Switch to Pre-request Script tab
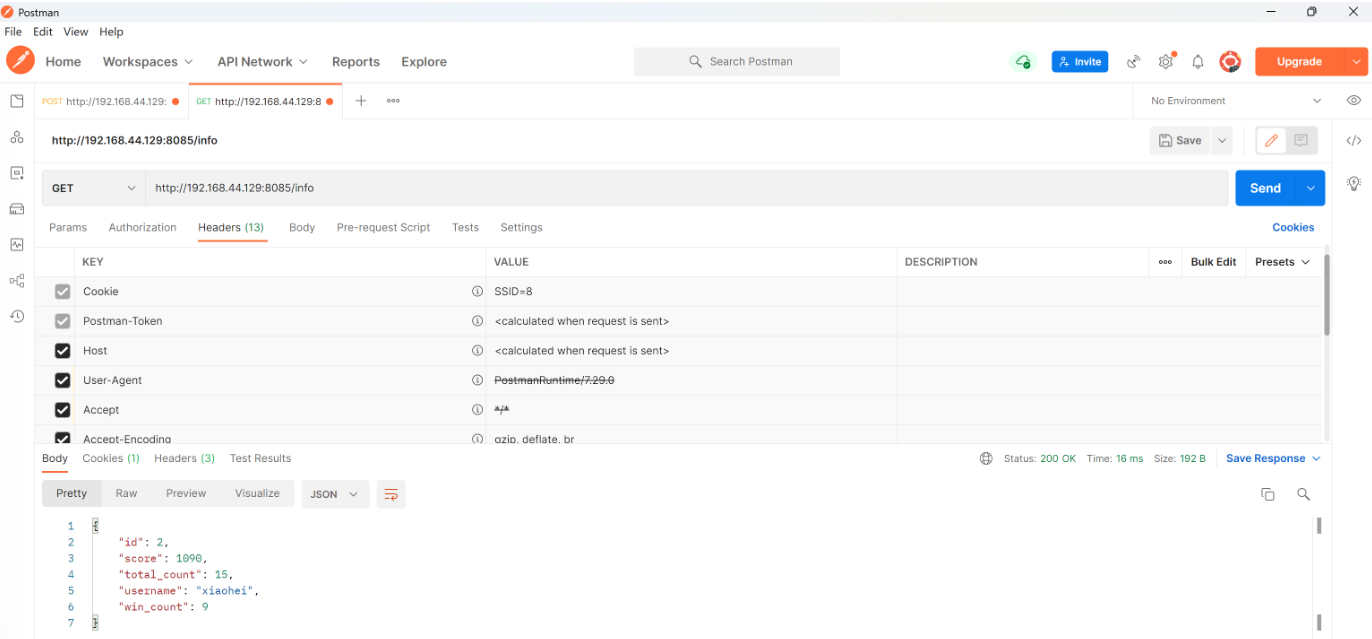 pyautogui.click(x=383, y=228)
